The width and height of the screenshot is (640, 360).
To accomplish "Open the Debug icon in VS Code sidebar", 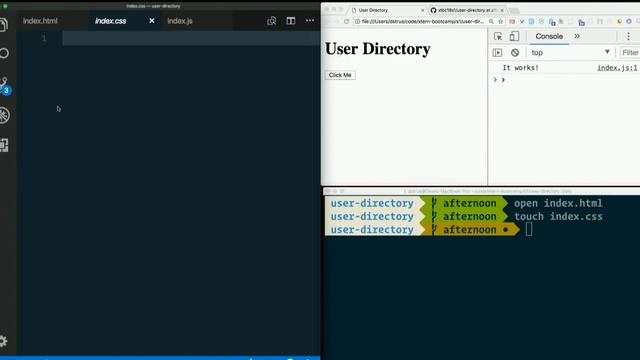I will pyautogui.click(x=4, y=115).
